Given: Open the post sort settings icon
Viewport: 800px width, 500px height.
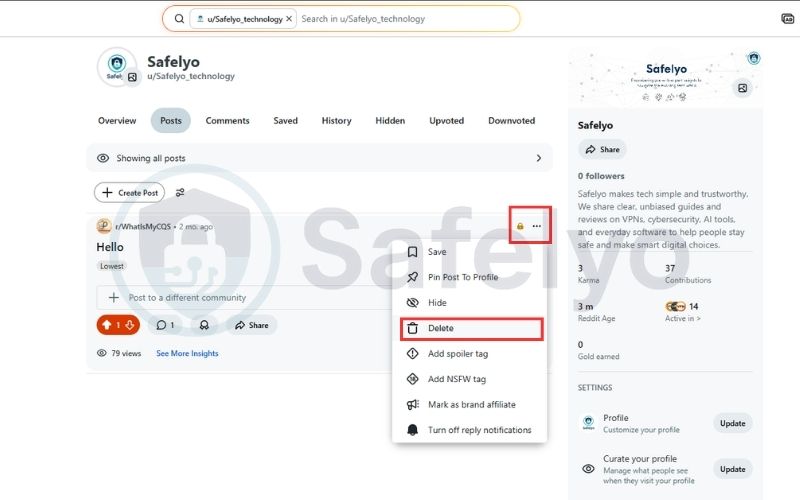Looking at the screenshot, I should [x=180, y=193].
